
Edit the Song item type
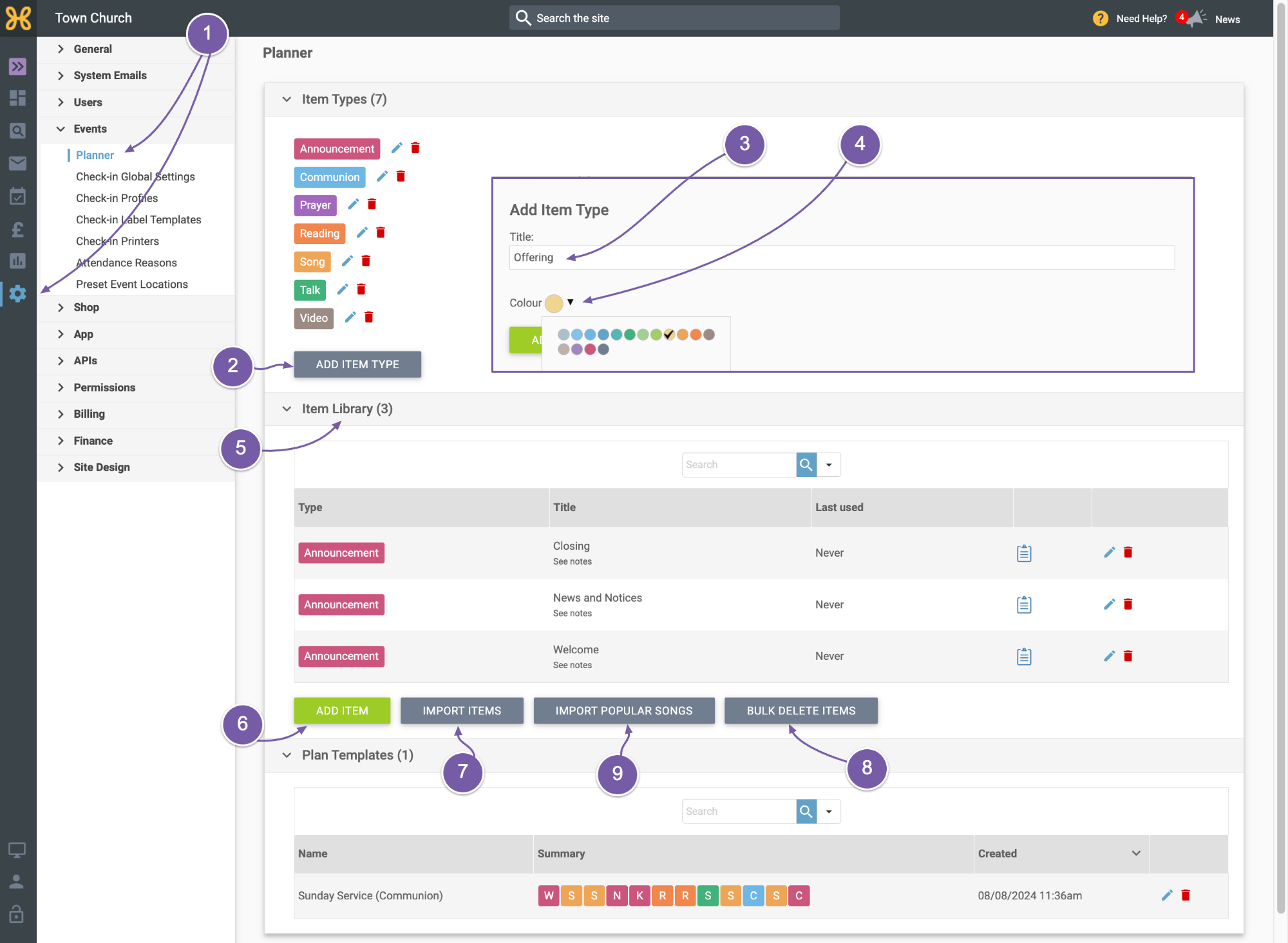coord(347,261)
